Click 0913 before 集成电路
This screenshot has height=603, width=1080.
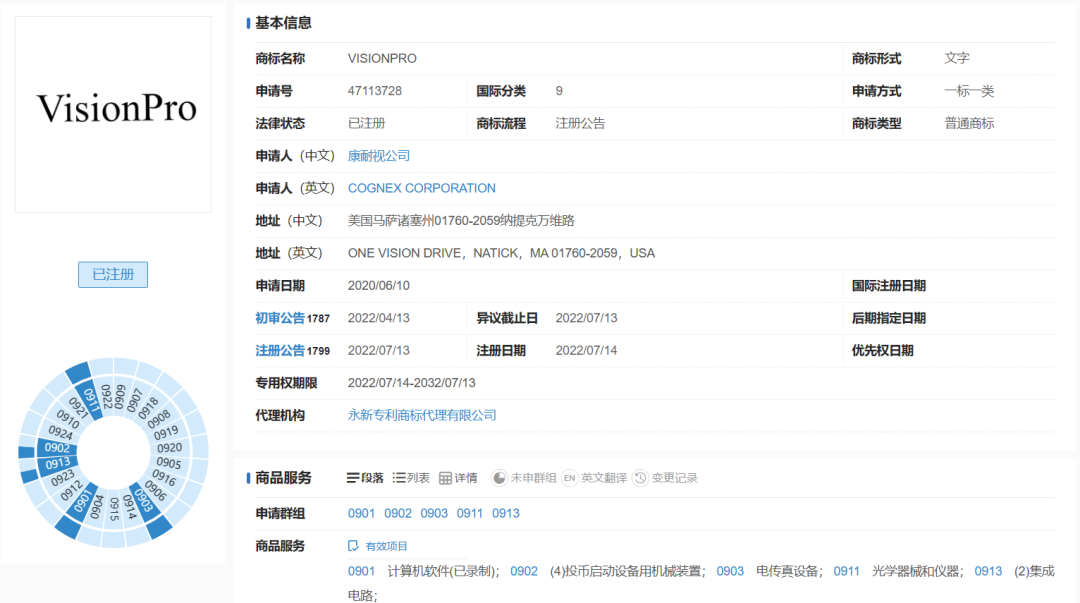(988, 571)
